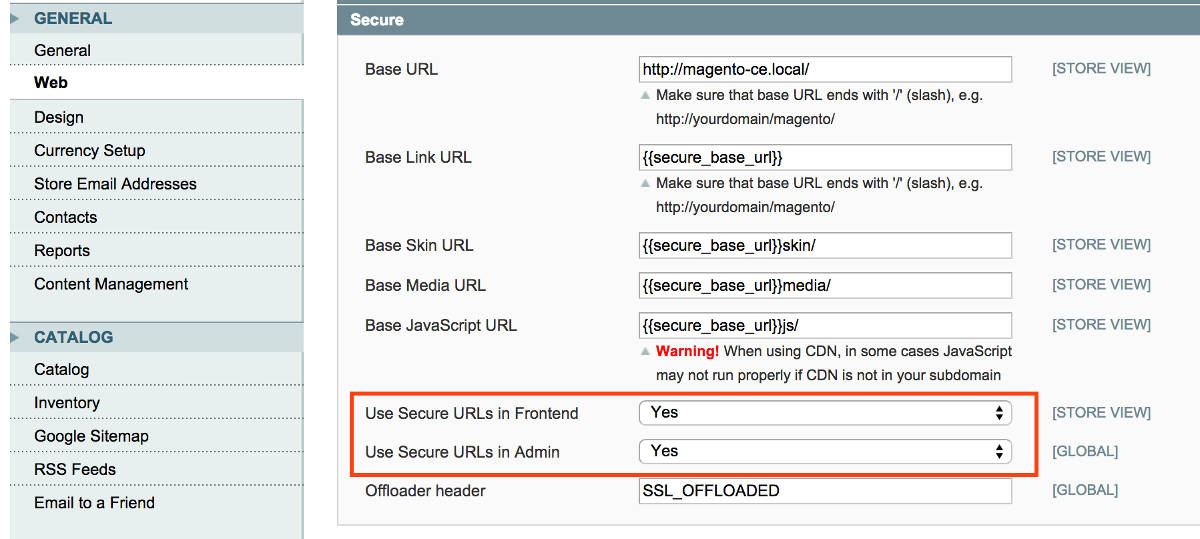Click GLOBAL scope beside Offloader header

tap(1085, 491)
